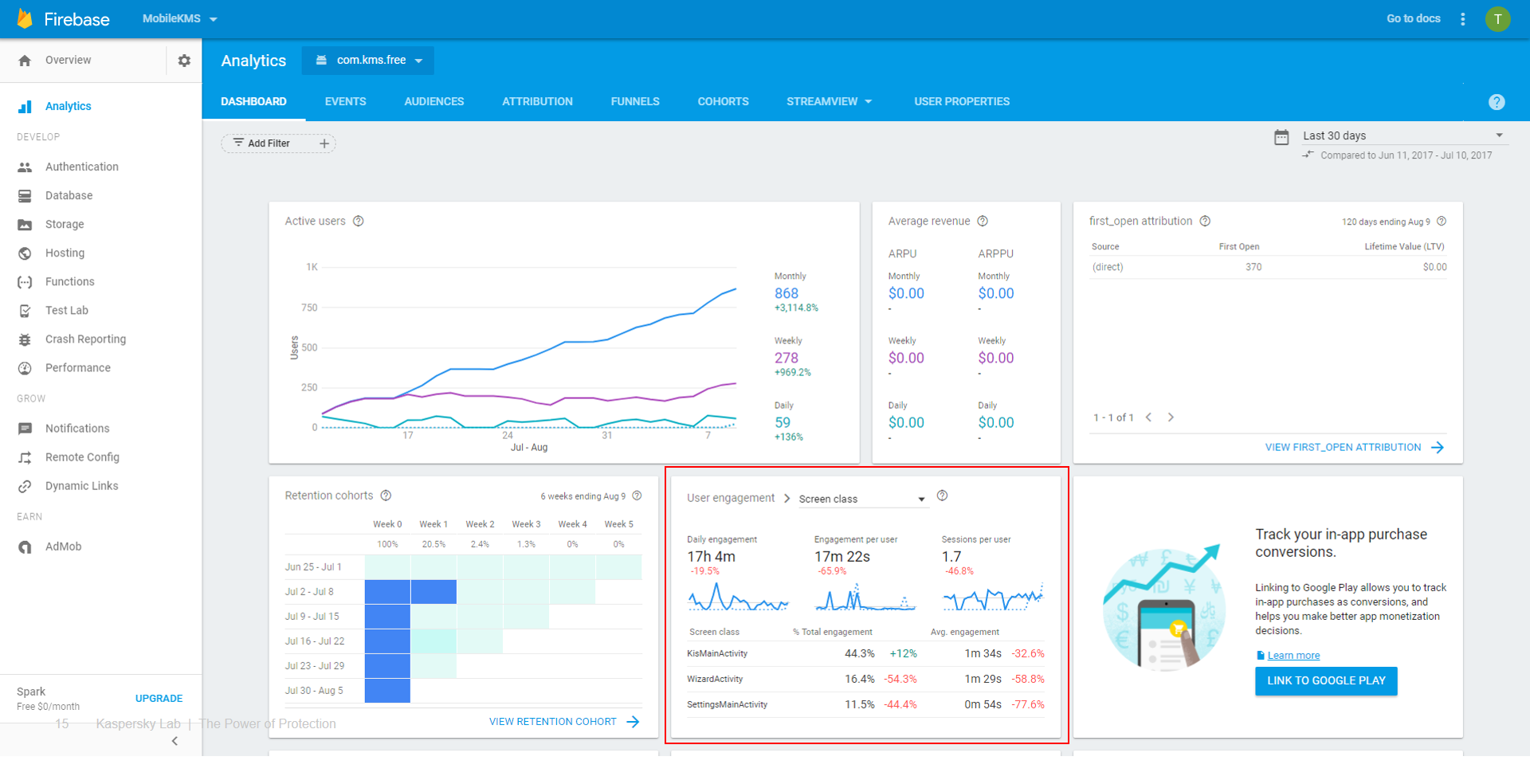Switch to the Cohorts tab
Image resolution: width=1530 pixels, height=784 pixels.
[723, 101]
